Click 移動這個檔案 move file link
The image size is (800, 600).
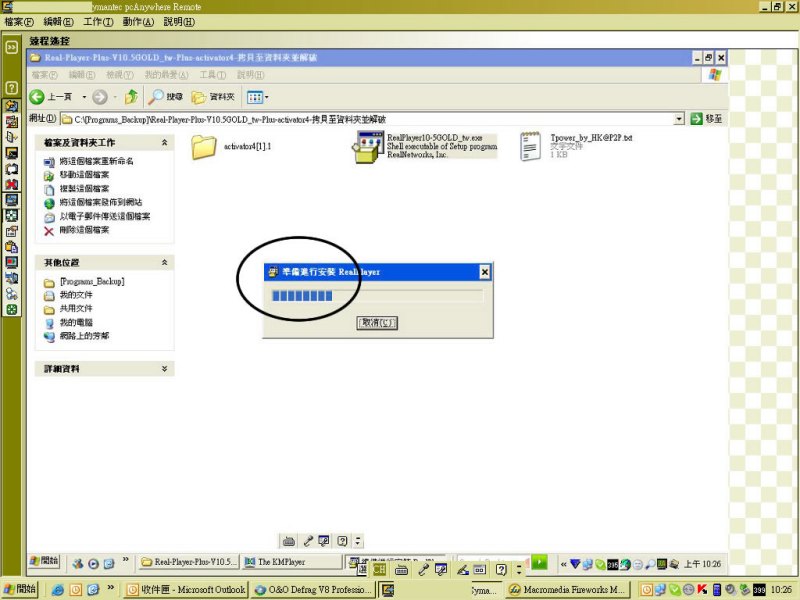coord(84,175)
